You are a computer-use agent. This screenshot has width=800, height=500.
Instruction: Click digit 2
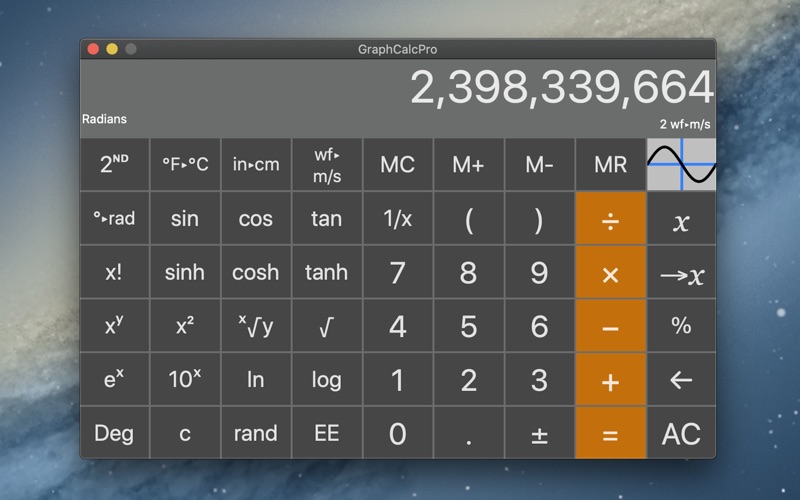[x=468, y=380]
